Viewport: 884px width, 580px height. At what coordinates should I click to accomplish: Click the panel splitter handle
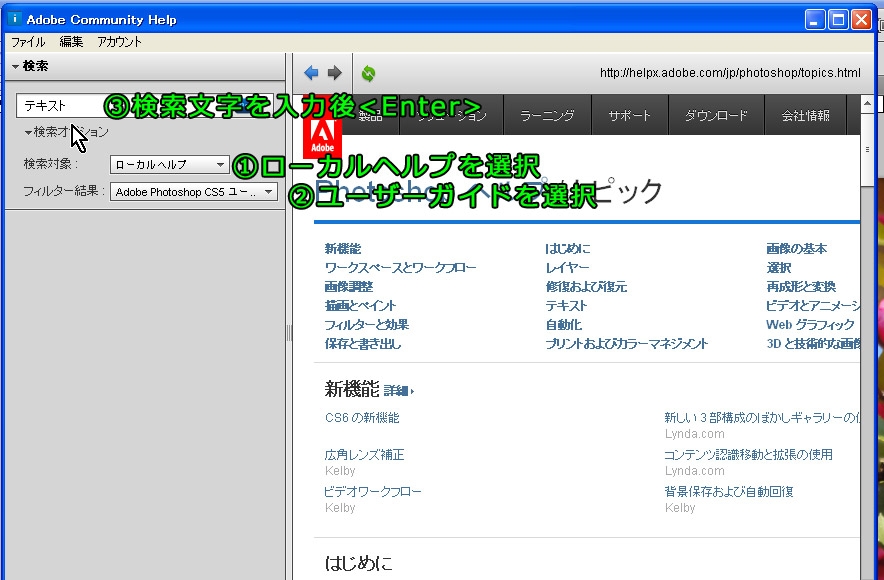point(289,333)
